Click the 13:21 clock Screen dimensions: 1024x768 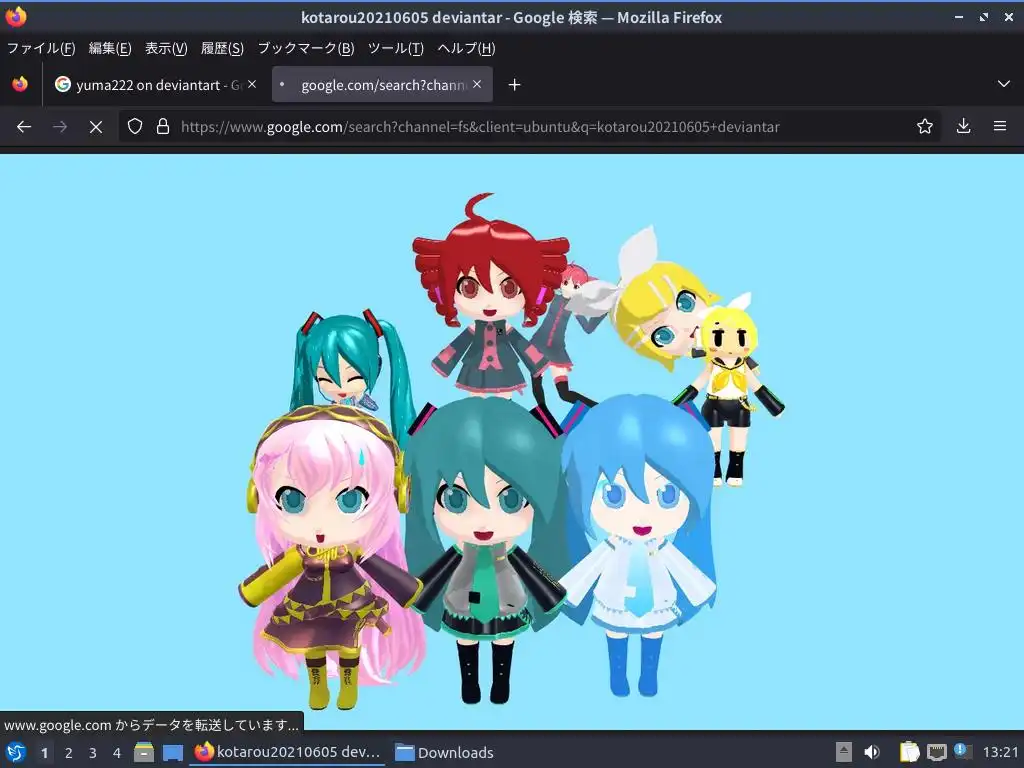pyautogui.click(x=1000, y=752)
